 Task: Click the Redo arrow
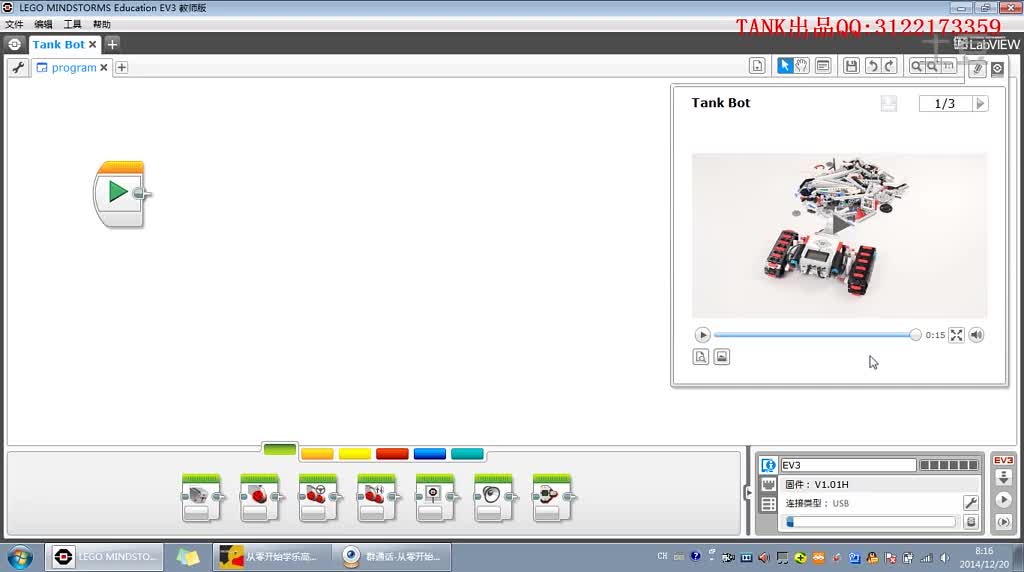coord(889,66)
